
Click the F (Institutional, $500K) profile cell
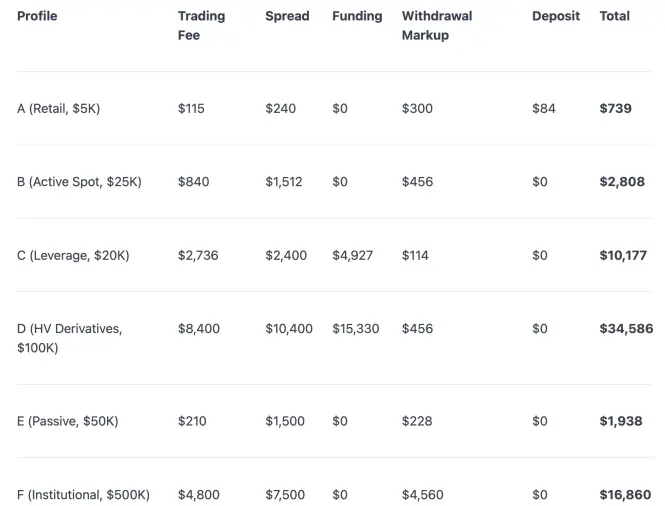click(83, 495)
